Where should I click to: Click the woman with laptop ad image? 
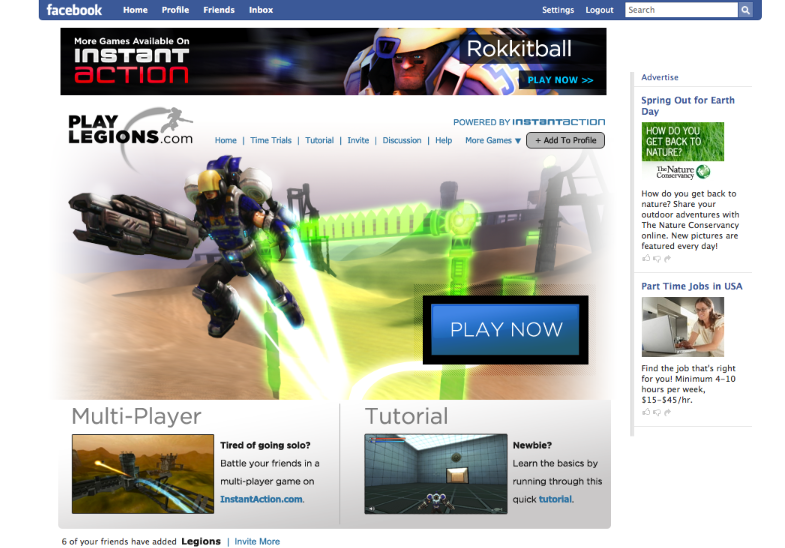point(683,327)
